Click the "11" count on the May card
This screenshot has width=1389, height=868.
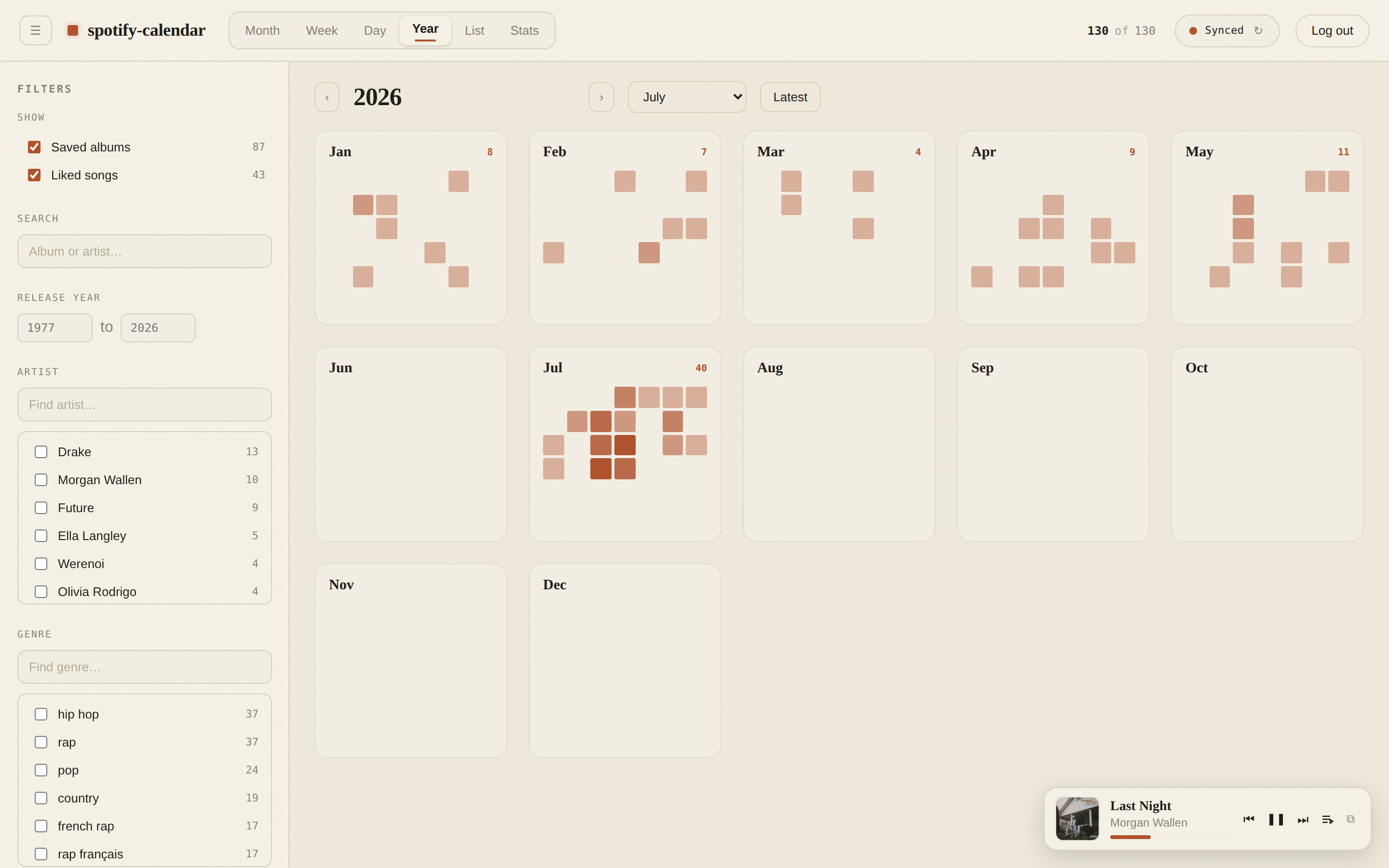tap(1343, 152)
